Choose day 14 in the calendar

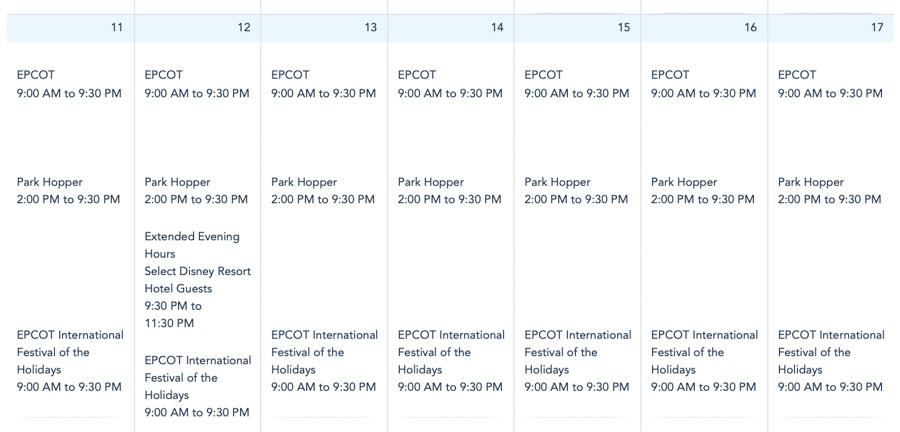point(497,27)
